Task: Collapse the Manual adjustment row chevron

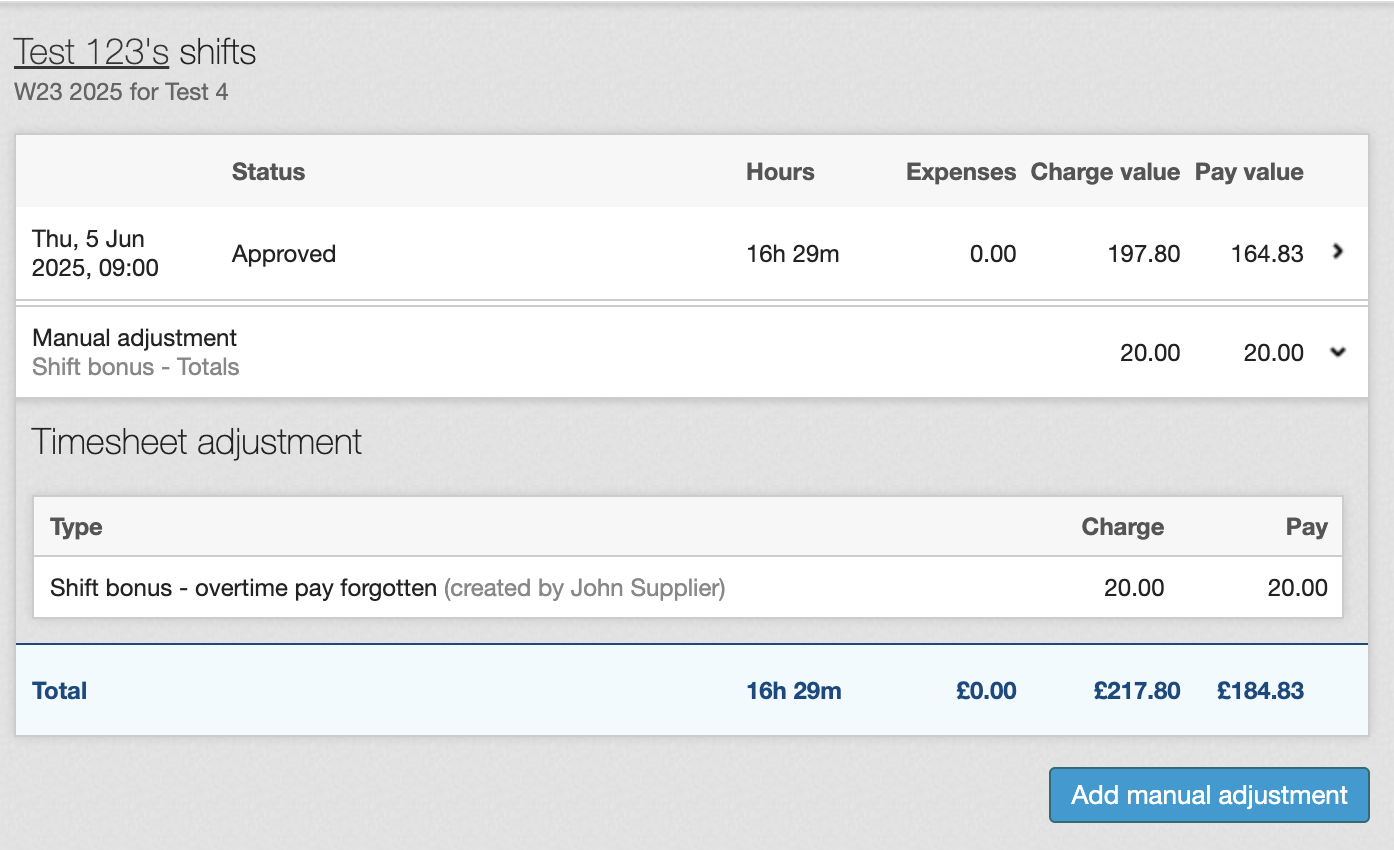Action: (1338, 352)
